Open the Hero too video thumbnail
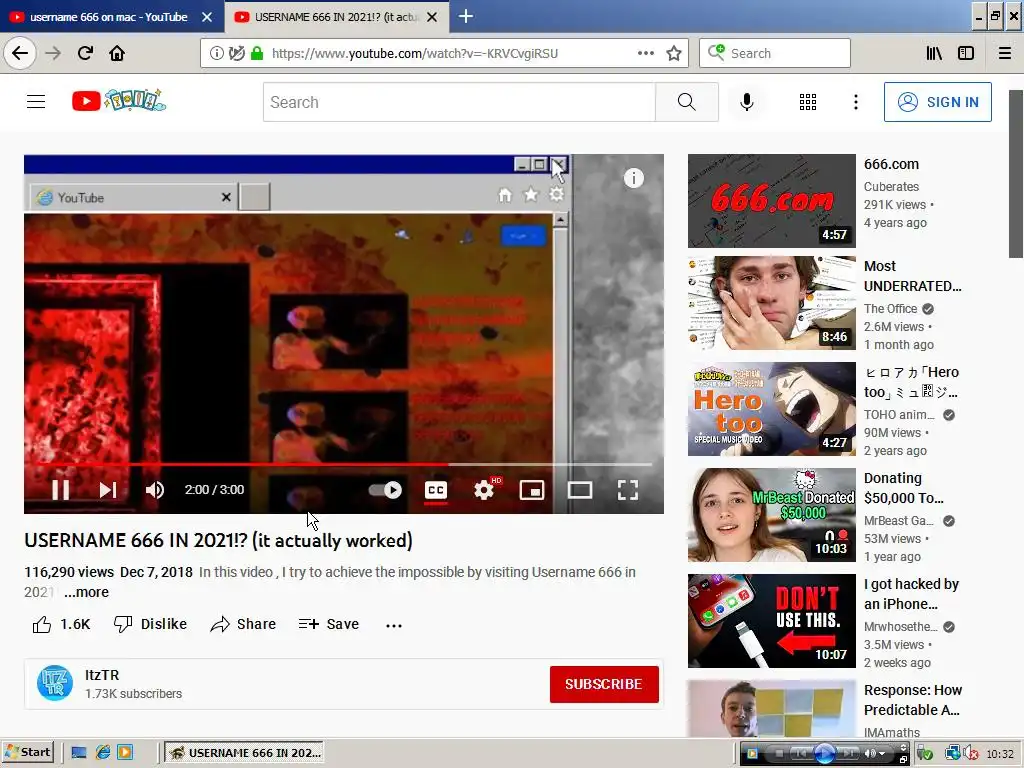 click(771, 409)
